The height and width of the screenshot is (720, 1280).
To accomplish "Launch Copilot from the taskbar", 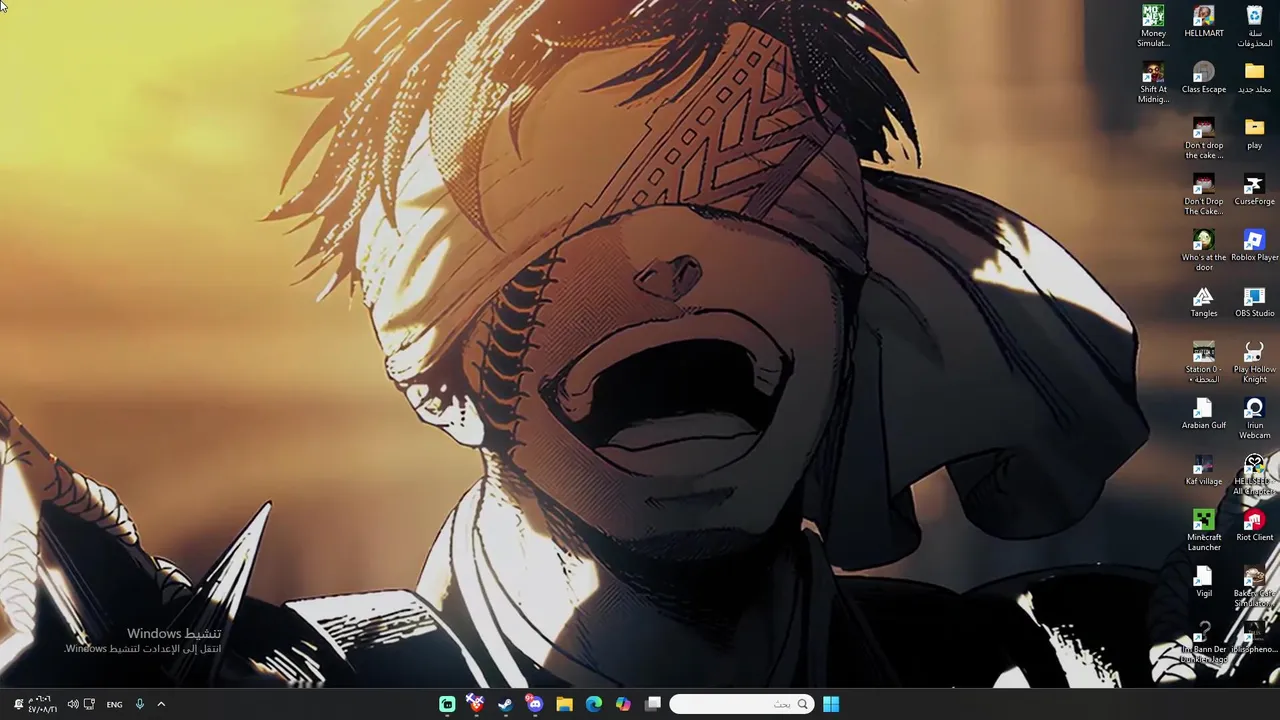I will (623, 704).
